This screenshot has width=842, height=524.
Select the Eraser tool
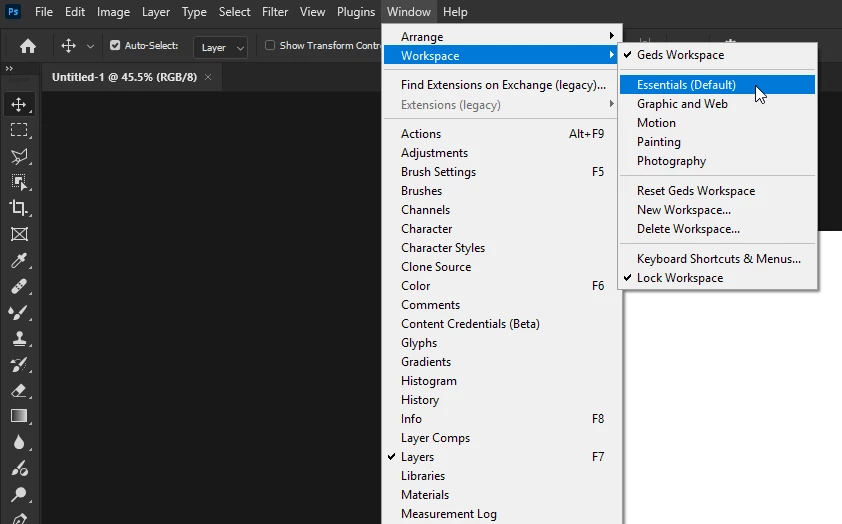click(x=19, y=390)
